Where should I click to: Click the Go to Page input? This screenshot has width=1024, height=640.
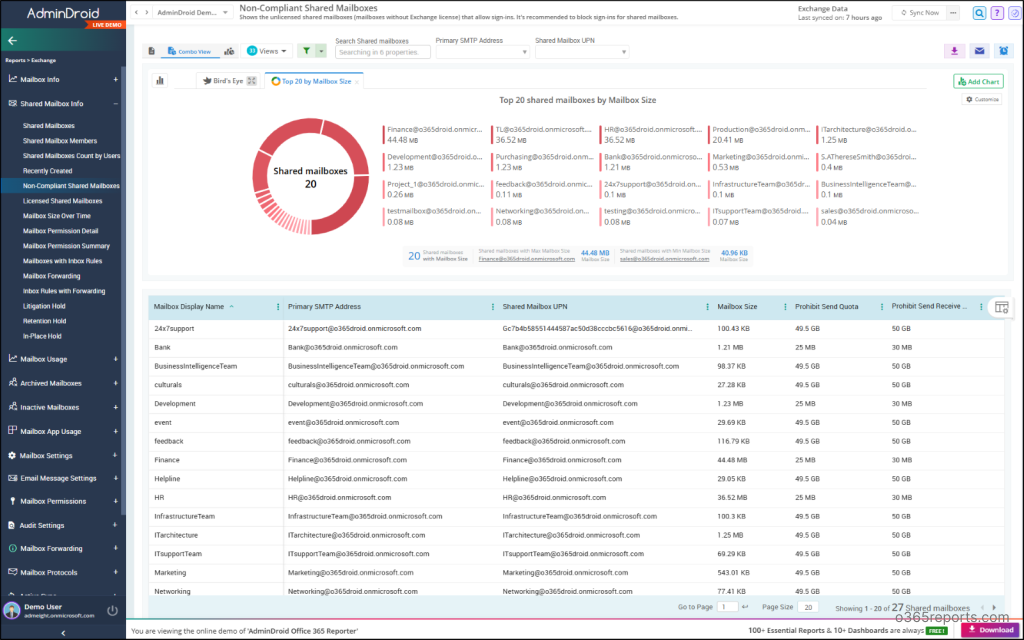728,607
